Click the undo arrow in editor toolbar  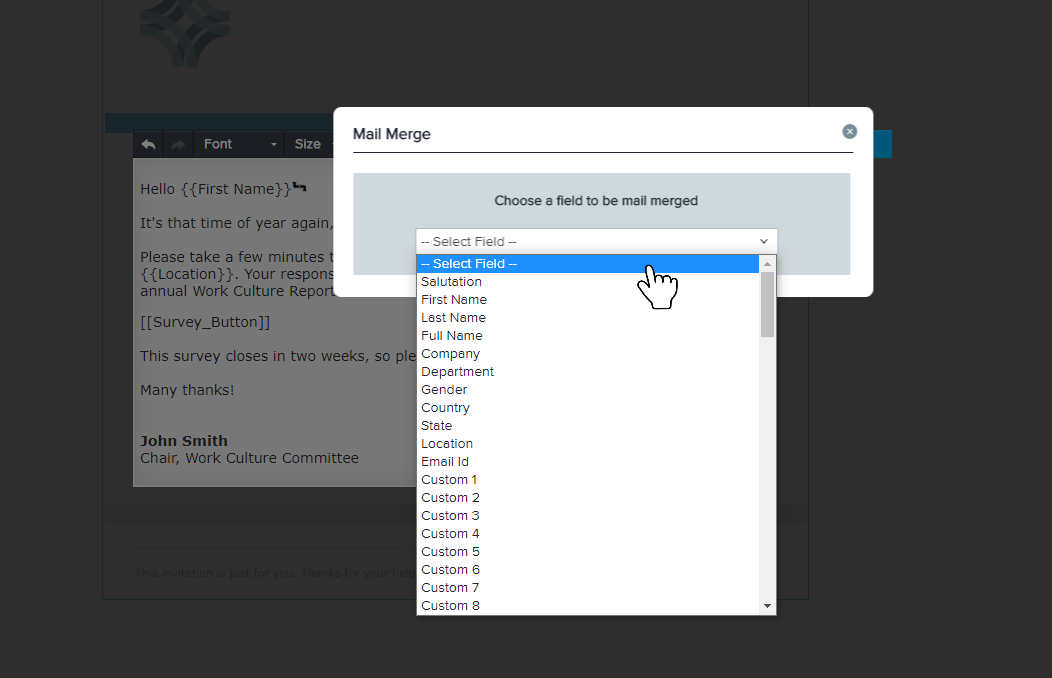(x=148, y=144)
